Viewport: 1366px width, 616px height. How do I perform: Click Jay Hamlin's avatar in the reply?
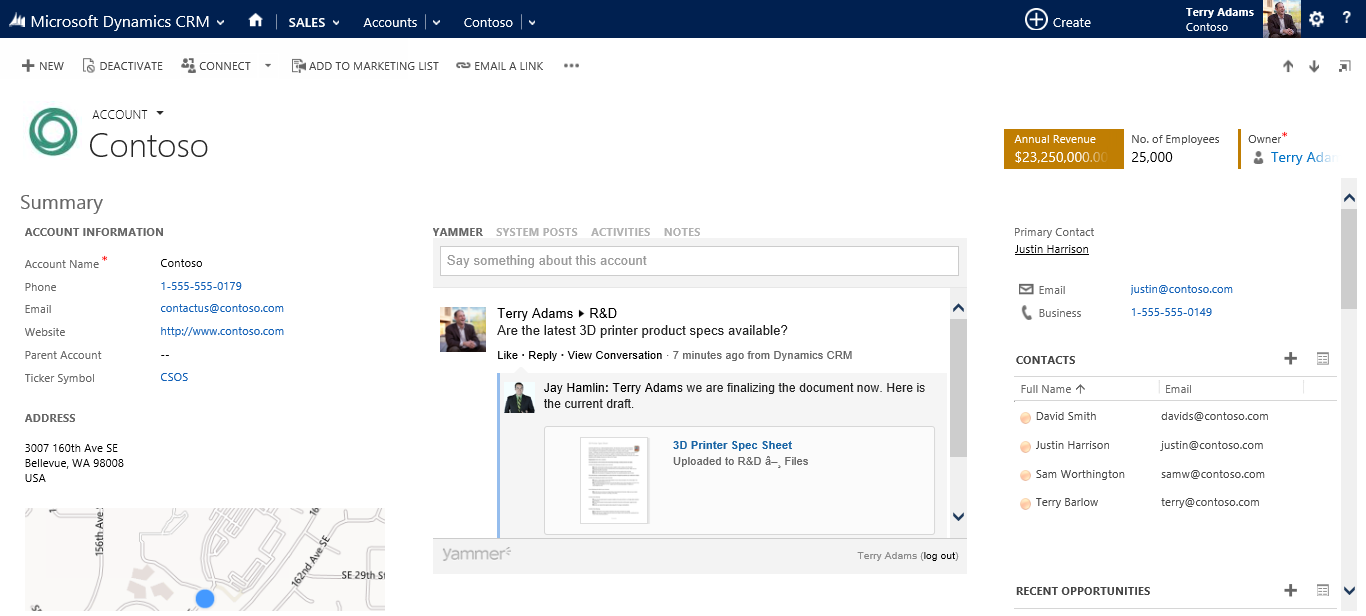(520, 396)
